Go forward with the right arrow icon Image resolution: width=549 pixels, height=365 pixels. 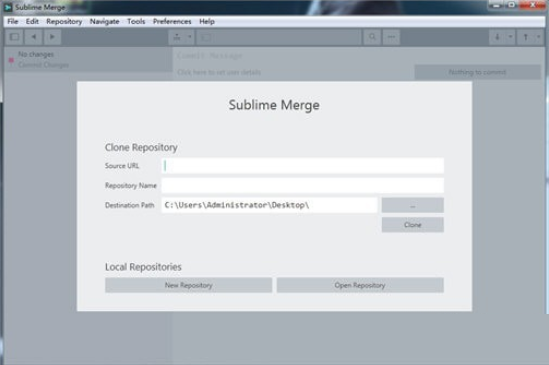point(52,37)
